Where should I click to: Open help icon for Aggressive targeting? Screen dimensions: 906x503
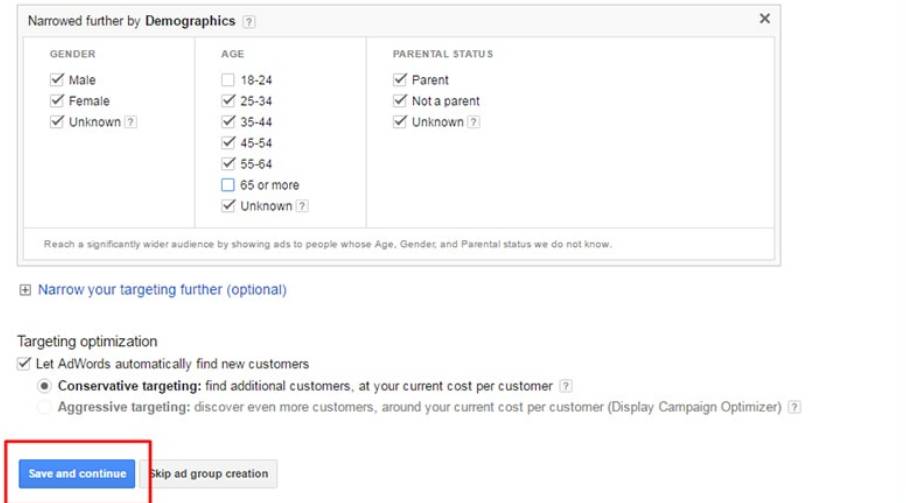tap(794, 407)
